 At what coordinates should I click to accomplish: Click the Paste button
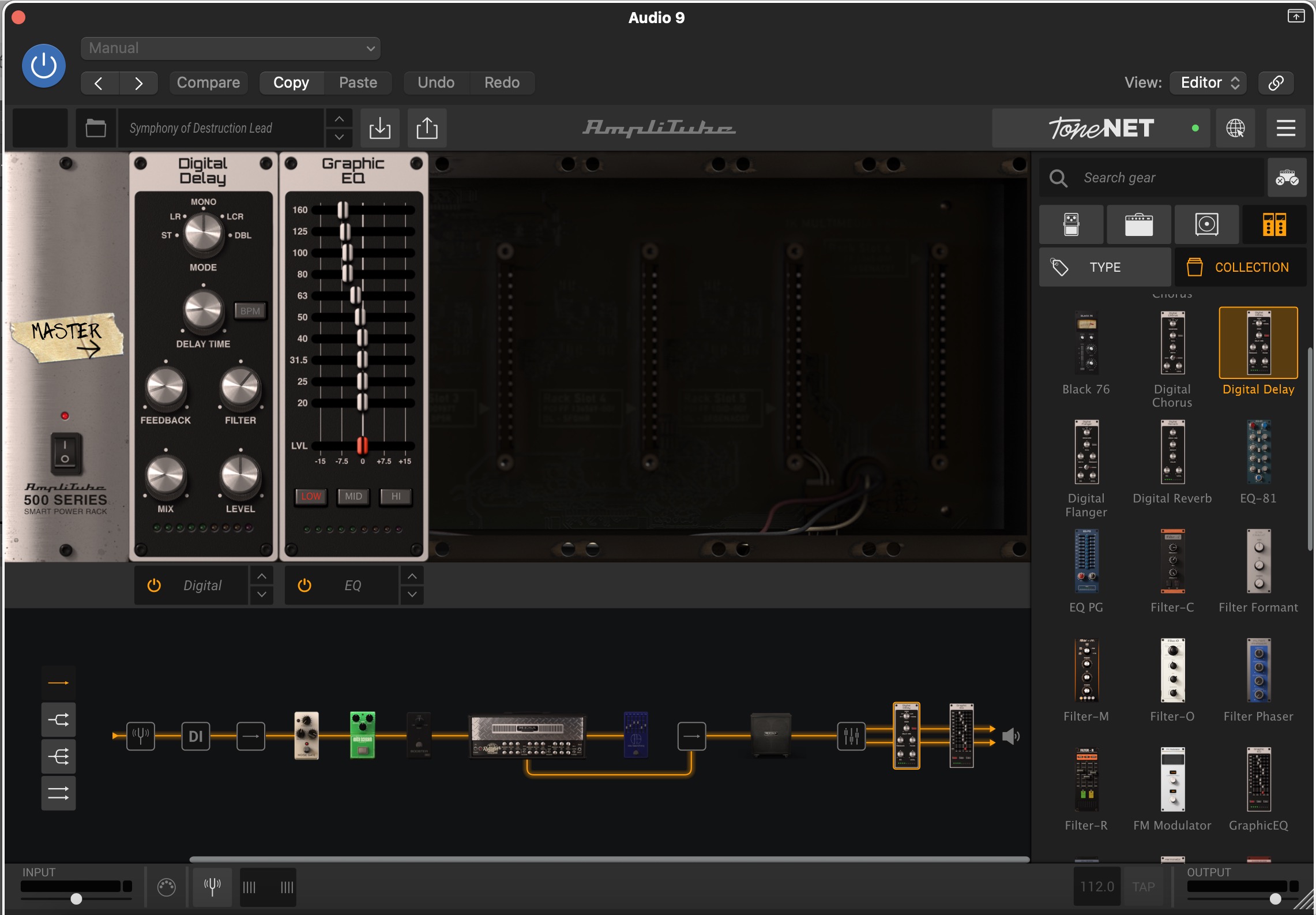[358, 82]
